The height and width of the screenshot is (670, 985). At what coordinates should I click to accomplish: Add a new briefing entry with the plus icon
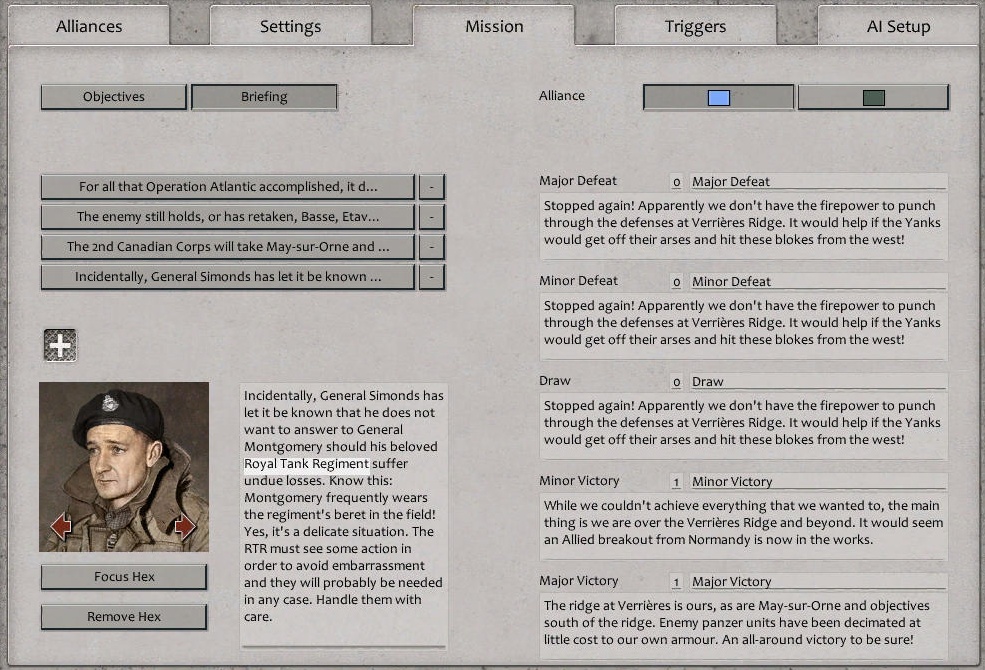[x=59, y=344]
